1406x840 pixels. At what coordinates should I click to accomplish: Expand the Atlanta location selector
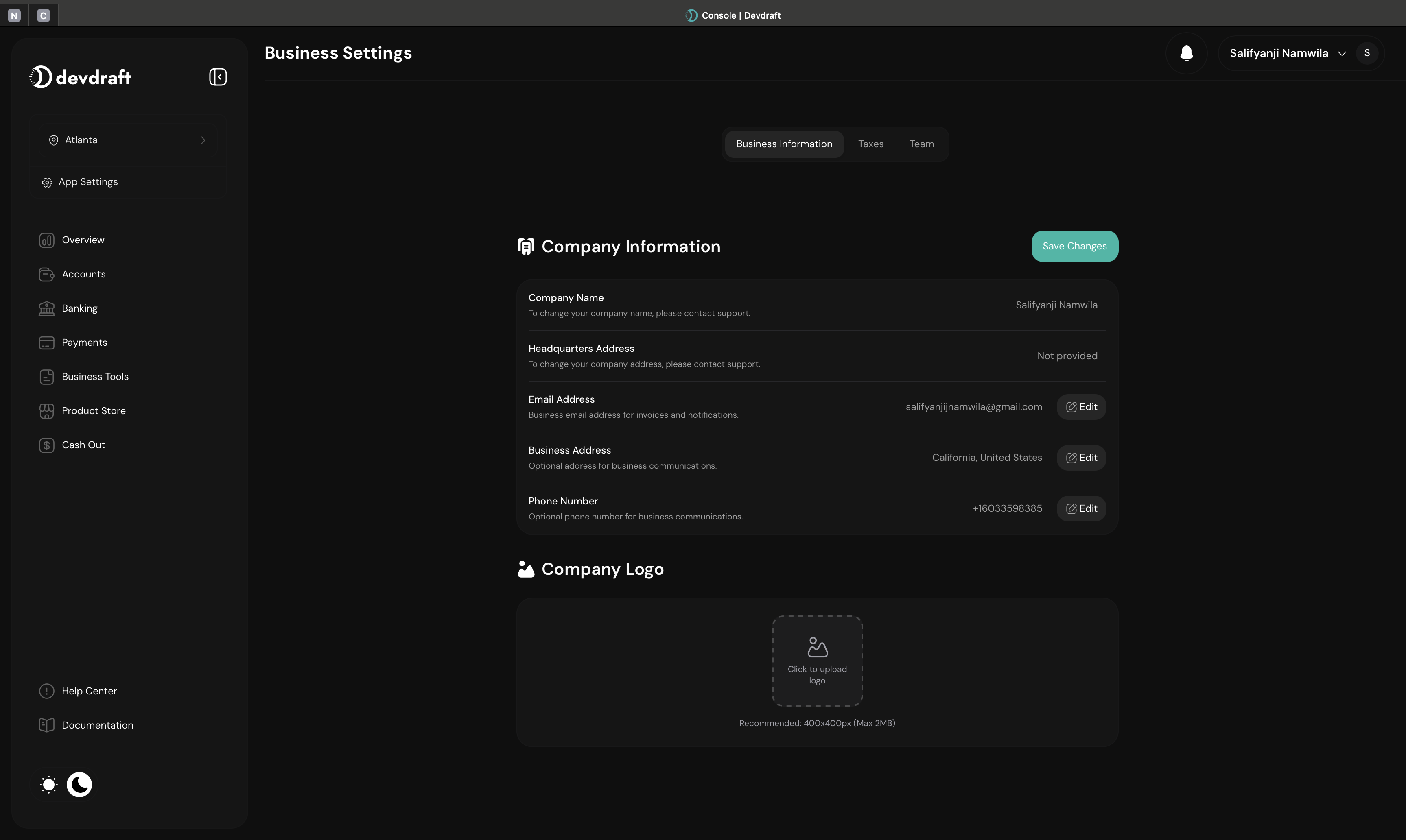point(127,140)
